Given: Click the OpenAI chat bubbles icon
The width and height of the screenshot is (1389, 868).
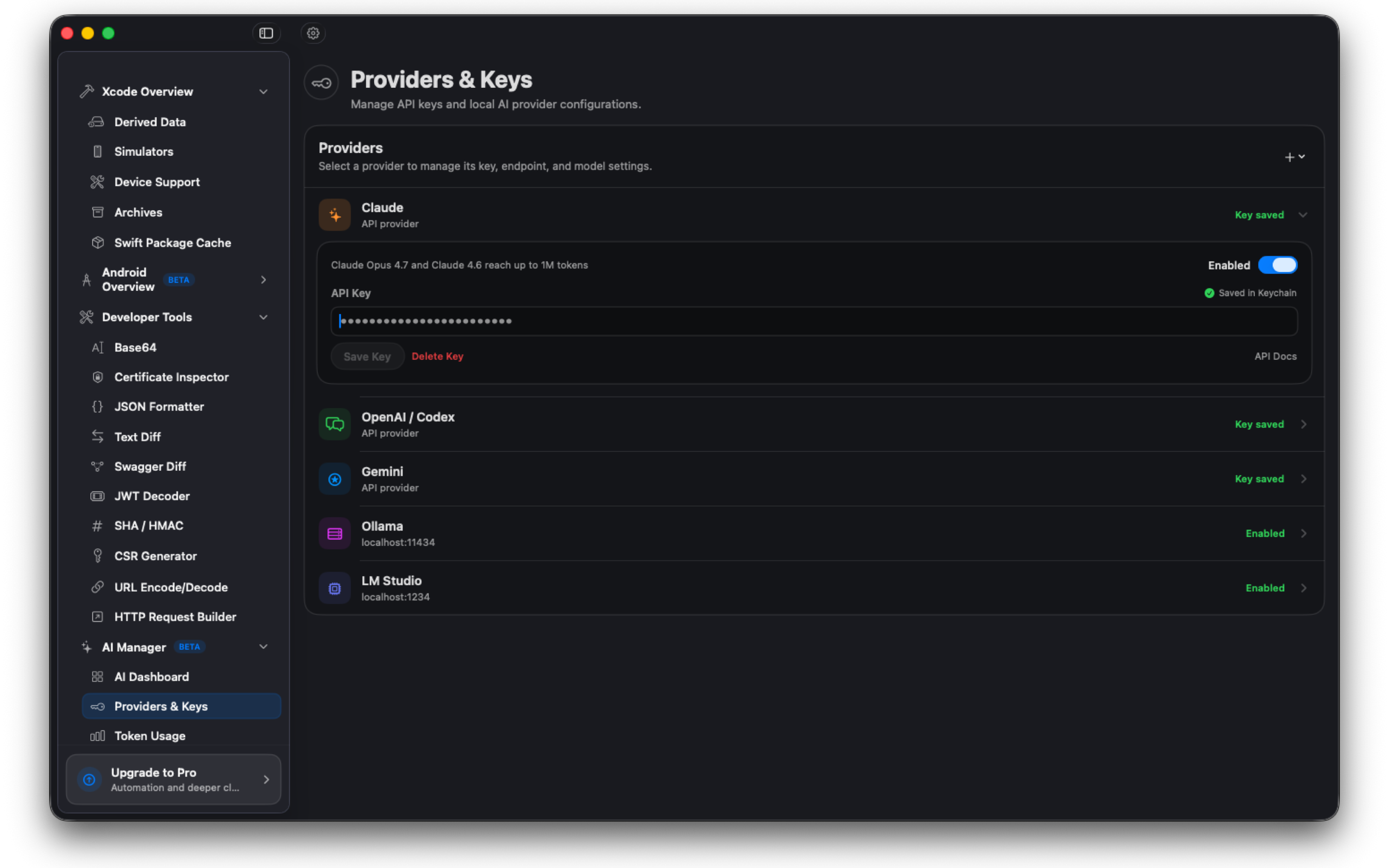Looking at the screenshot, I should 335,424.
